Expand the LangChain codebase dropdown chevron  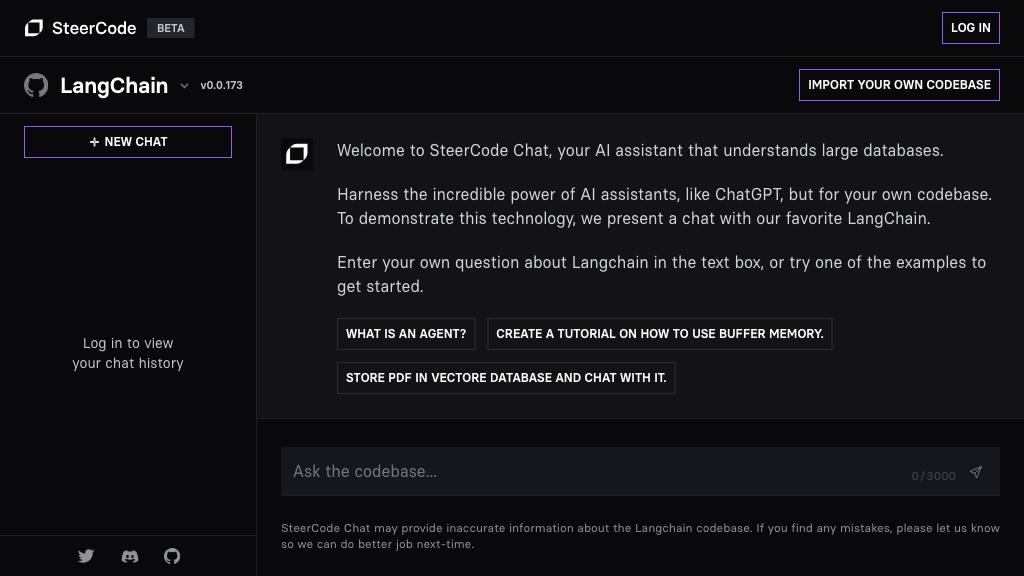click(184, 86)
